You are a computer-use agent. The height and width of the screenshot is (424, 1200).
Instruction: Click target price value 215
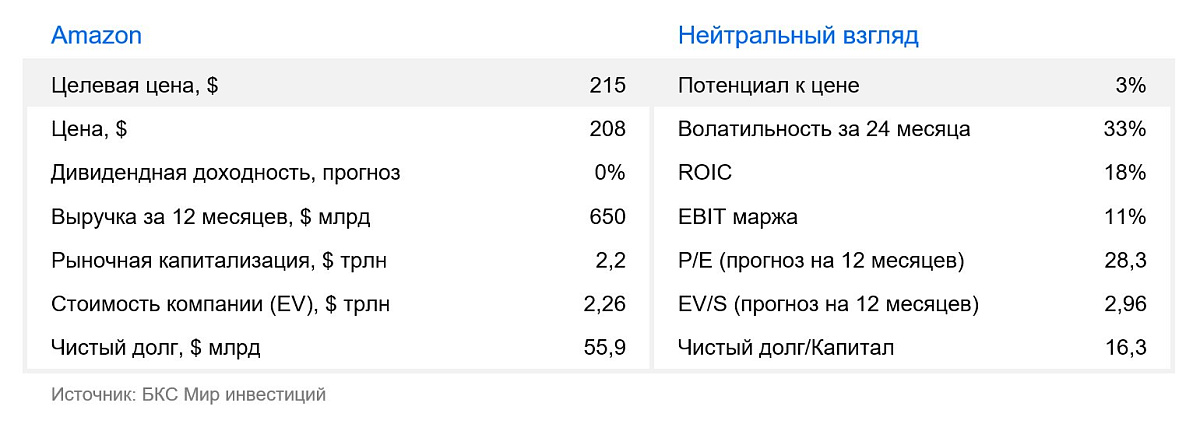[x=608, y=86]
